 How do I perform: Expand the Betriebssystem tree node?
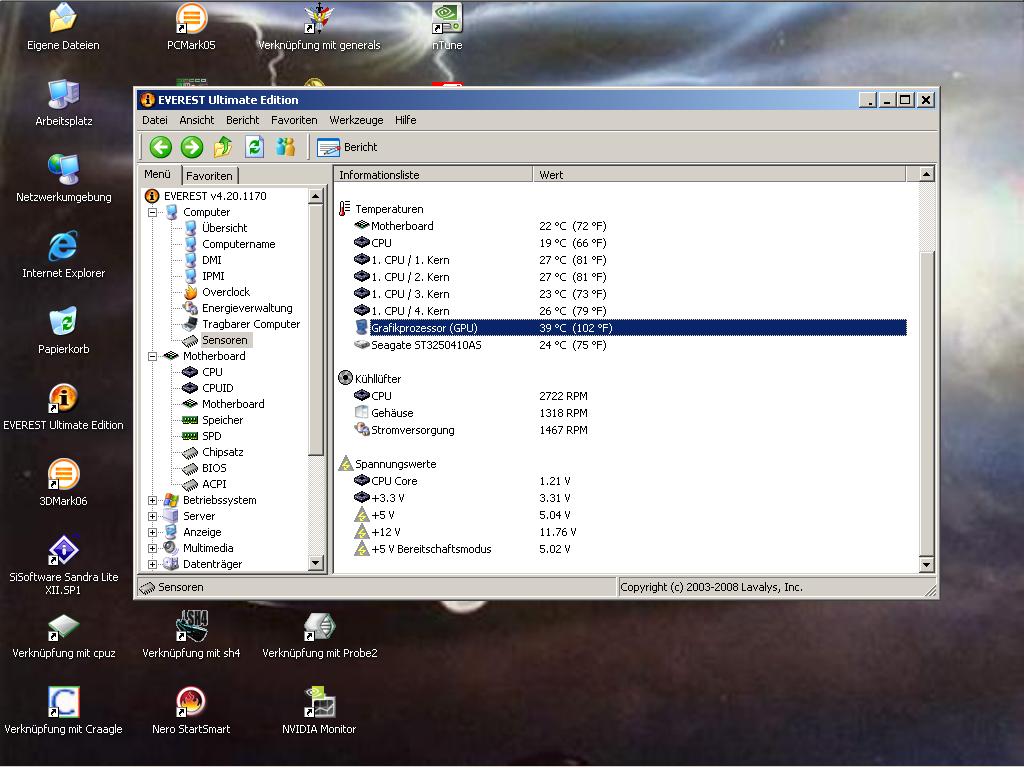coord(152,501)
